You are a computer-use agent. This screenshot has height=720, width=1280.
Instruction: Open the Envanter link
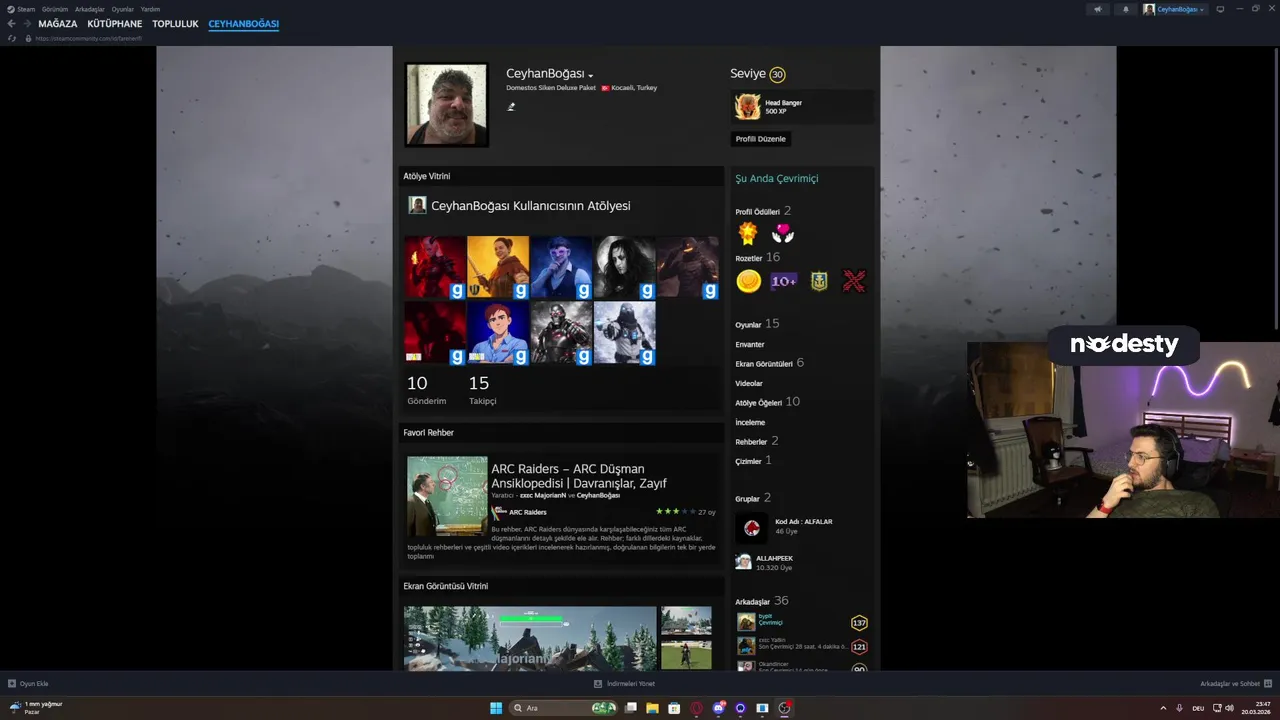(750, 345)
